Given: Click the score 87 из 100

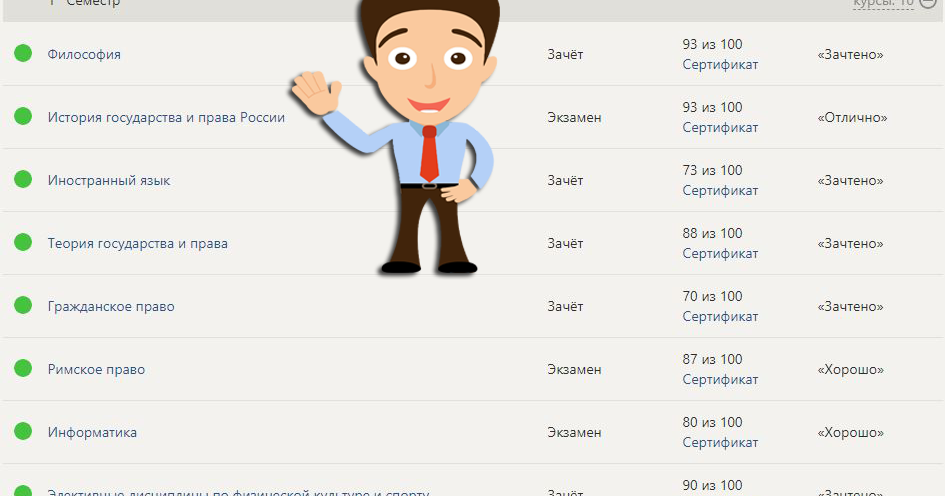Looking at the screenshot, I should tap(712, 359).
